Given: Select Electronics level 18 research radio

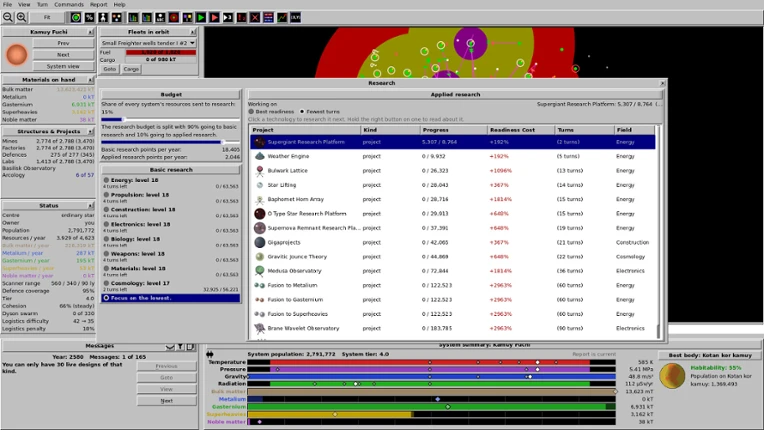Looking at the screenshot, I should tap(106, 224).
